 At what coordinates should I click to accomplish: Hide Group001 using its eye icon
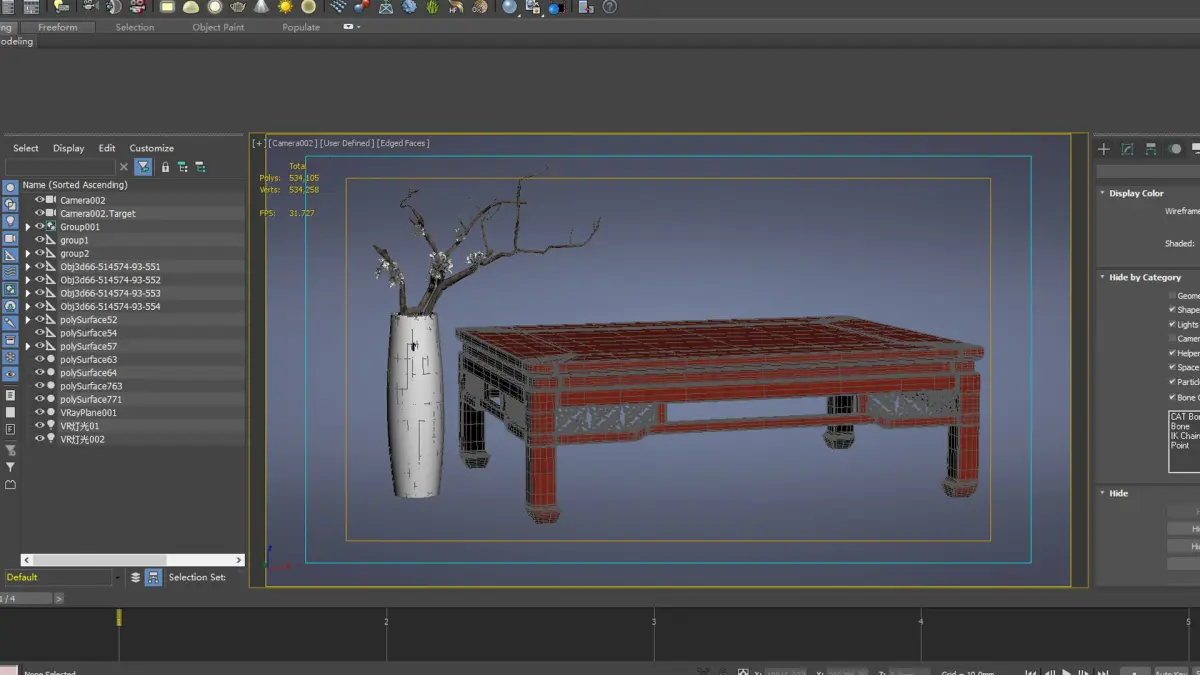point(40,227)
